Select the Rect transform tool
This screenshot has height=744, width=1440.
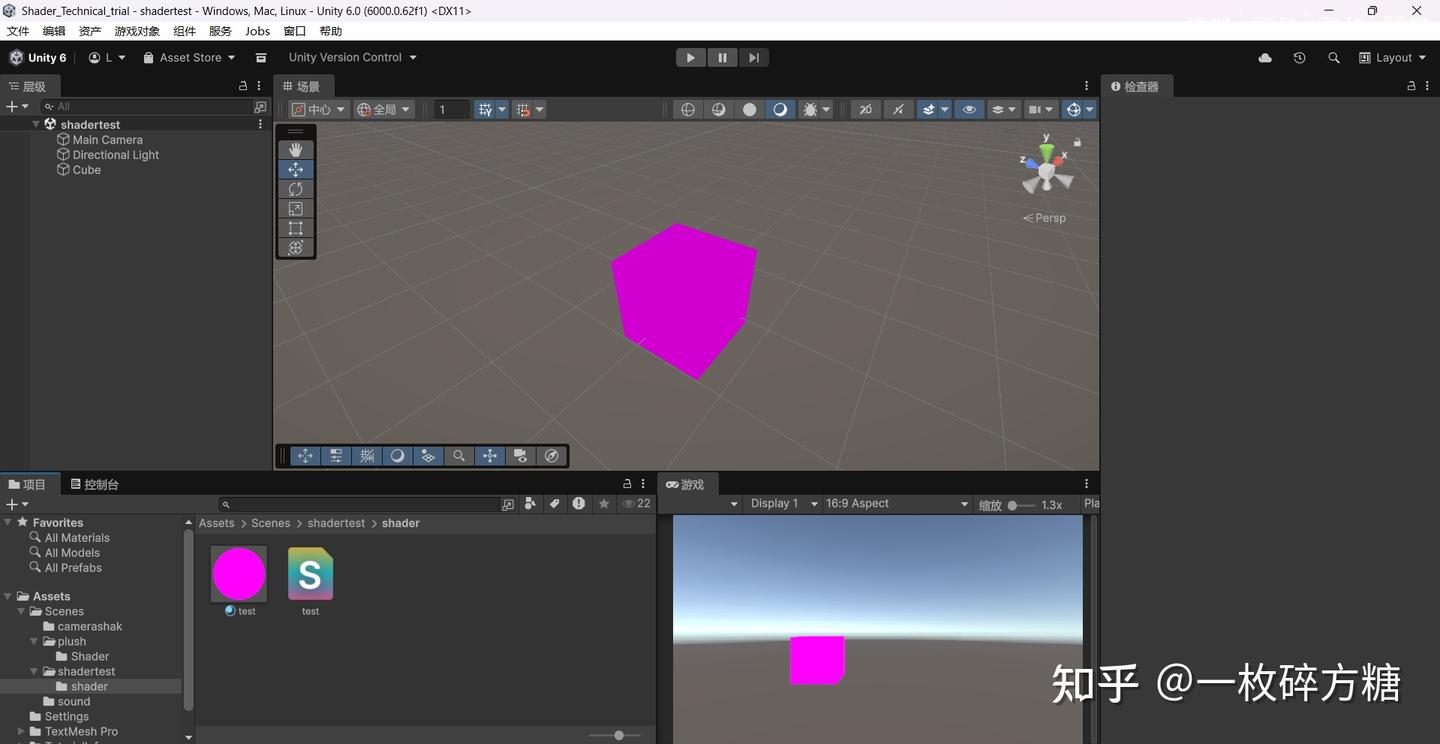(x=295, y=227)
